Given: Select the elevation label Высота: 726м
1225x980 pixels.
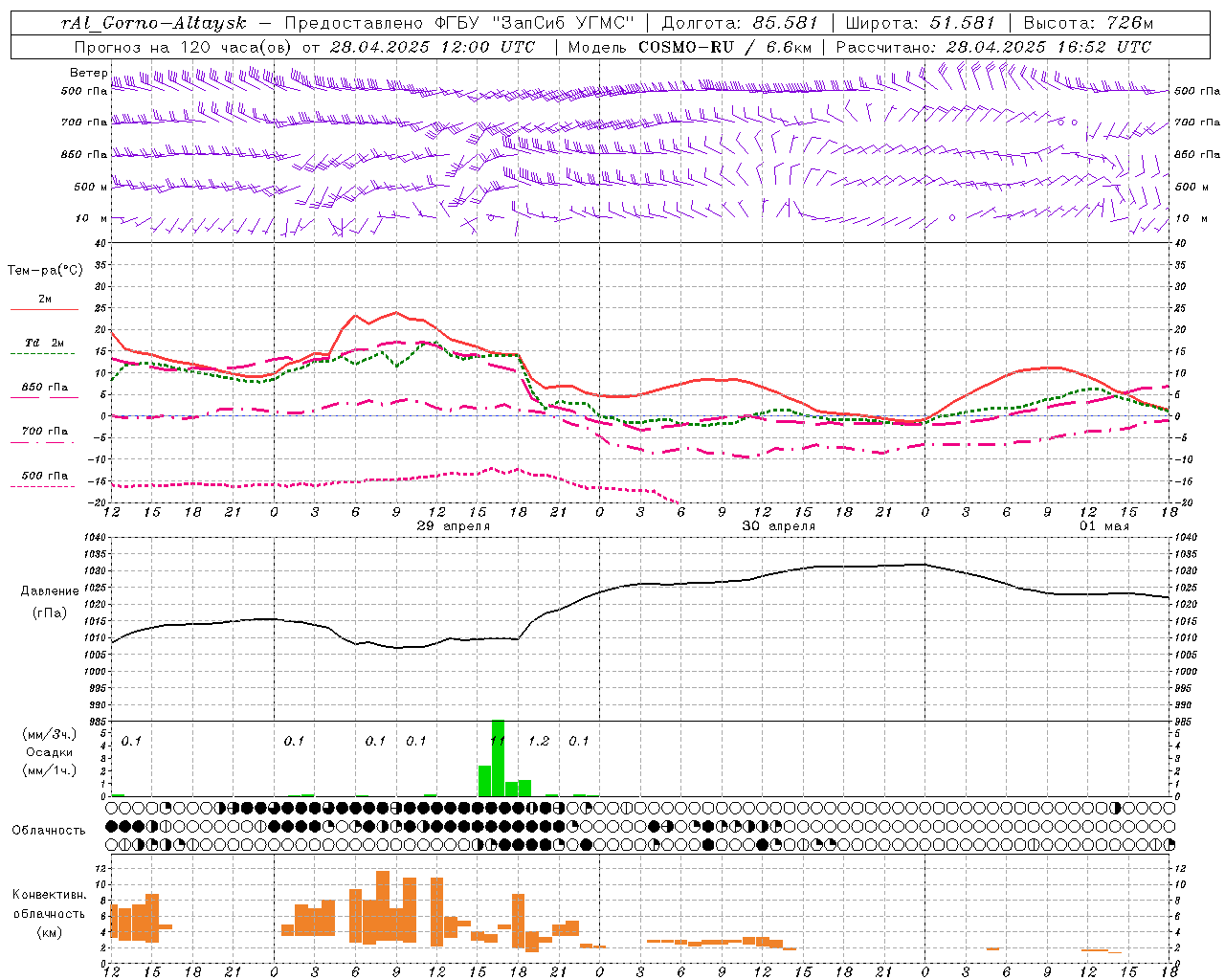Looking at the screenshot, I should (x=1089, y=23).
